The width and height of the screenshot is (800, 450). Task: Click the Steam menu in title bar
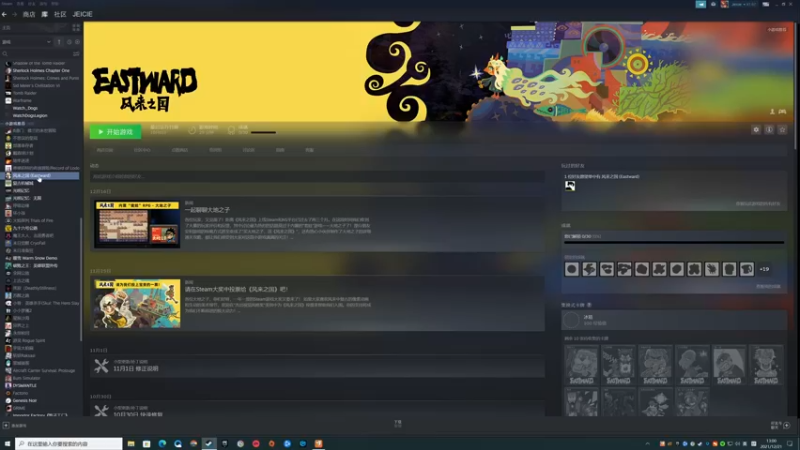tap(7, 4)
